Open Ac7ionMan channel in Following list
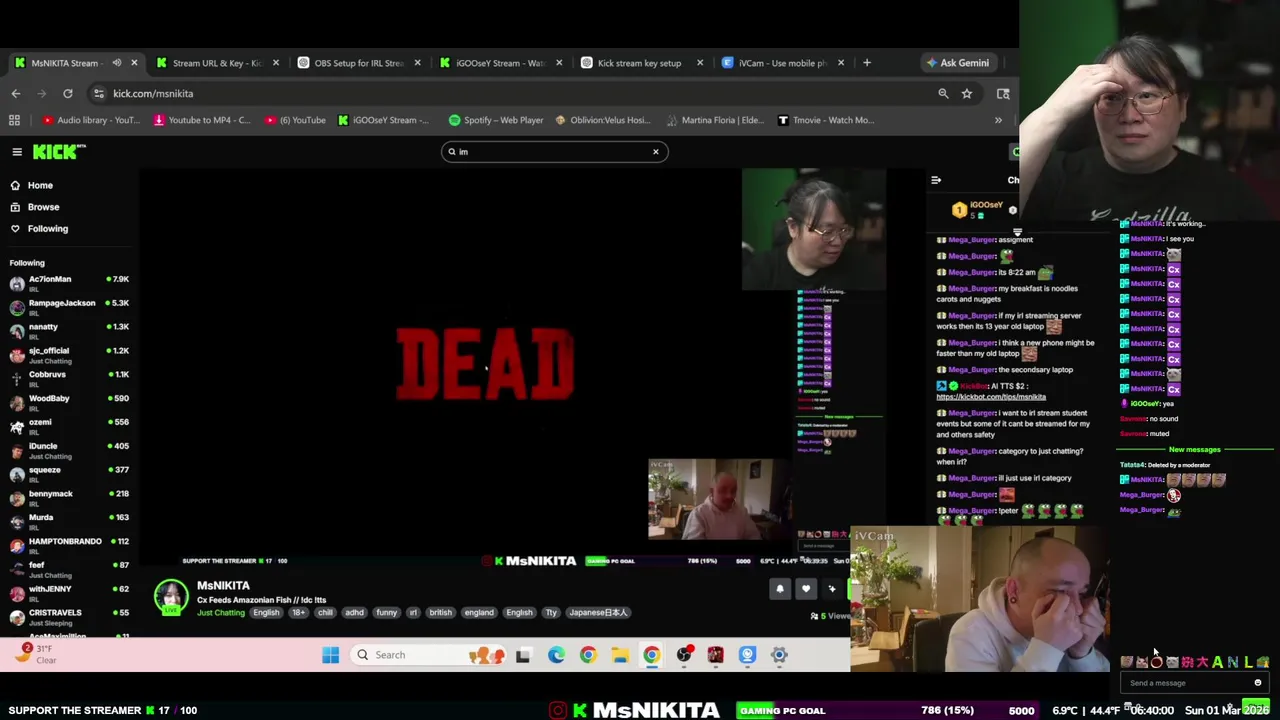1280x720 pixels. pos(68,284)
